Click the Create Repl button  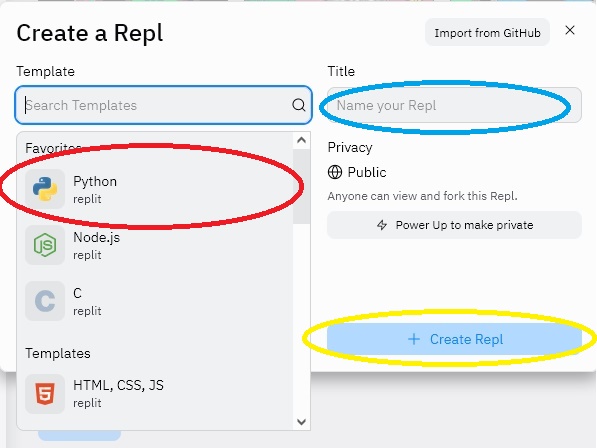454,339
